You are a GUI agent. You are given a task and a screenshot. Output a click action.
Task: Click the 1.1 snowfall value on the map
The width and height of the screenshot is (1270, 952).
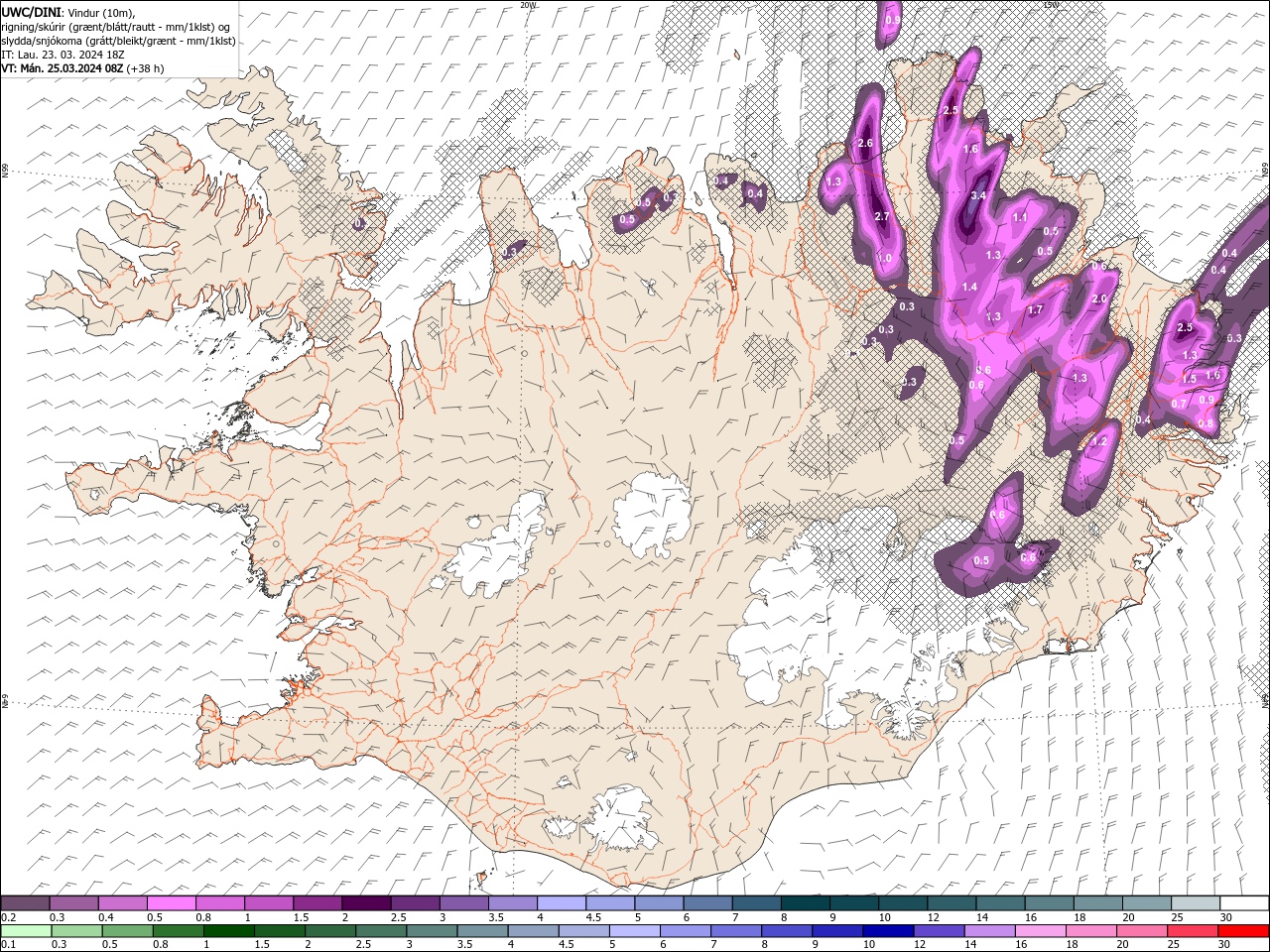1020,217
